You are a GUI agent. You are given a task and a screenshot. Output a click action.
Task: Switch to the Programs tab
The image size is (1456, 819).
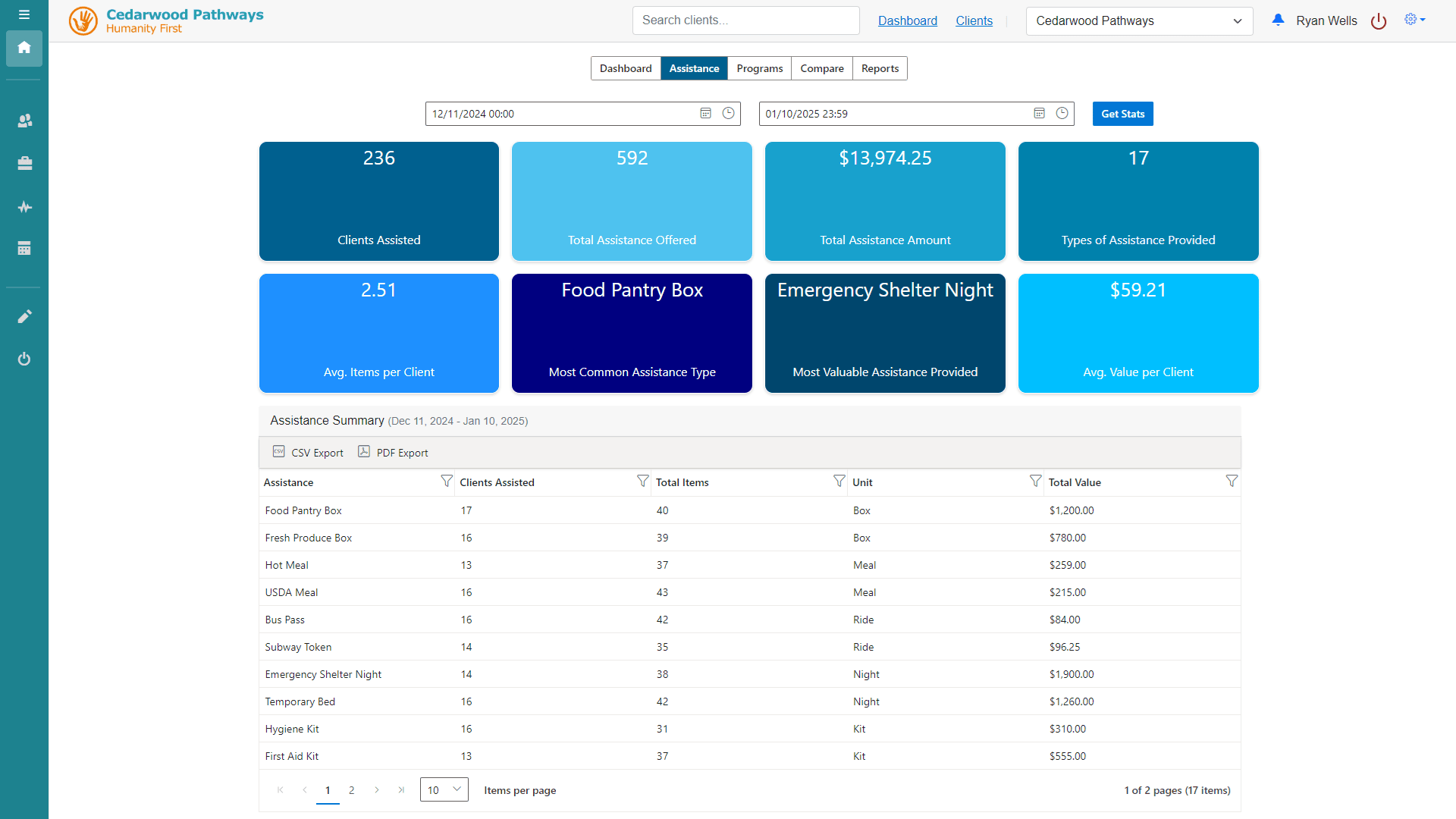click(760, 68)
